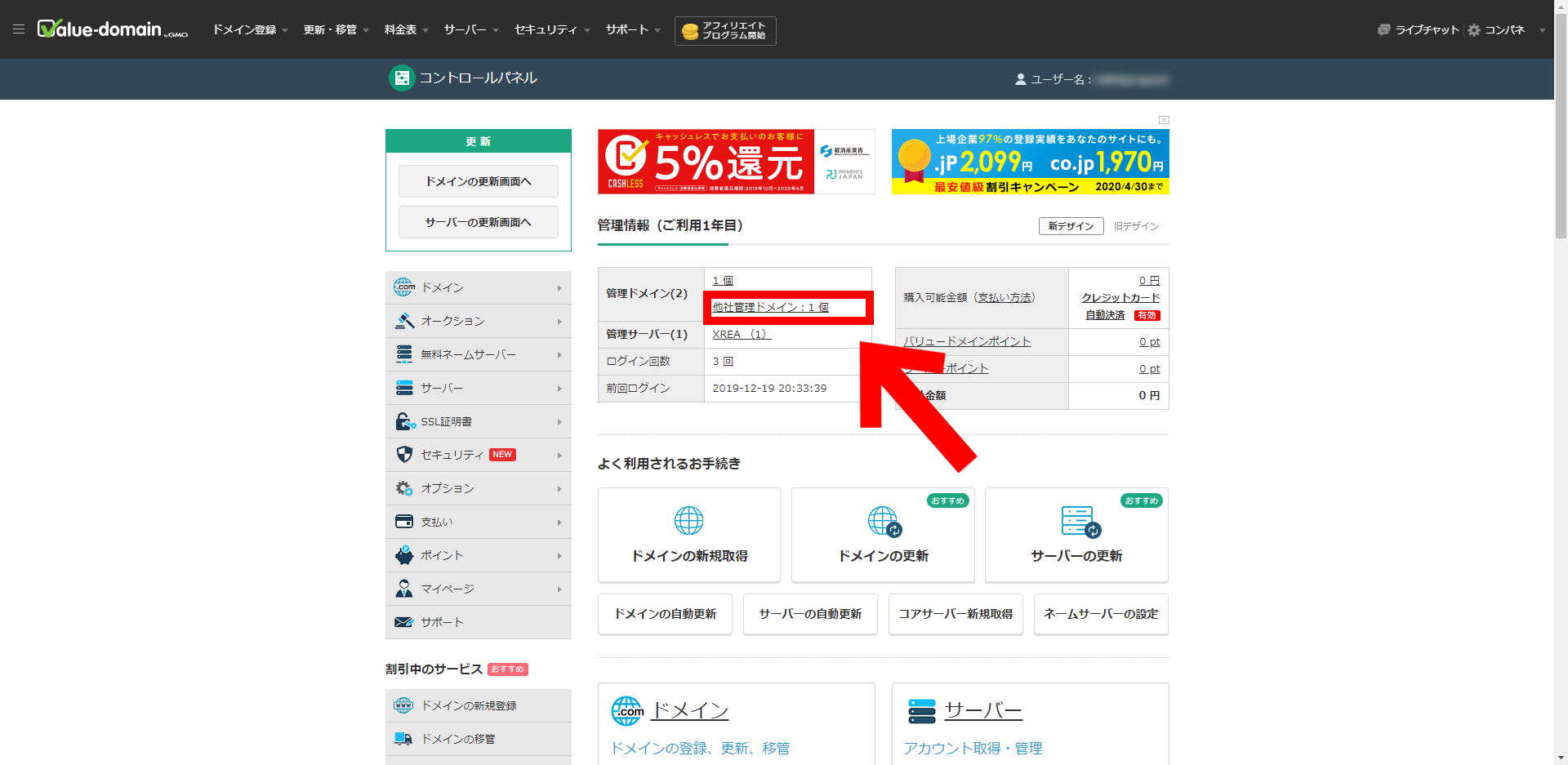Click the page vertical scrollbar

point(1561,382)
